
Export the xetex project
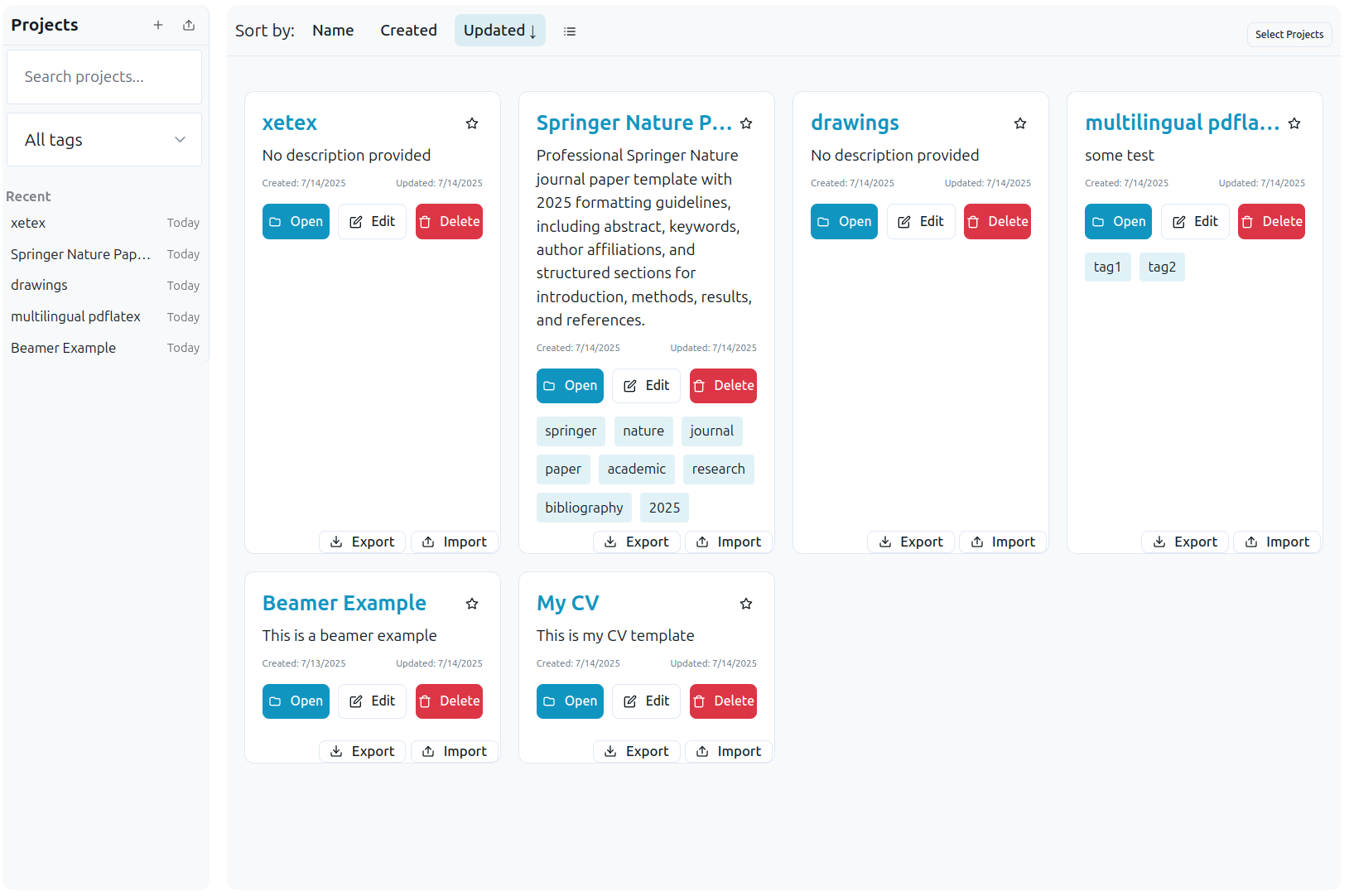(x=362, y=542)
